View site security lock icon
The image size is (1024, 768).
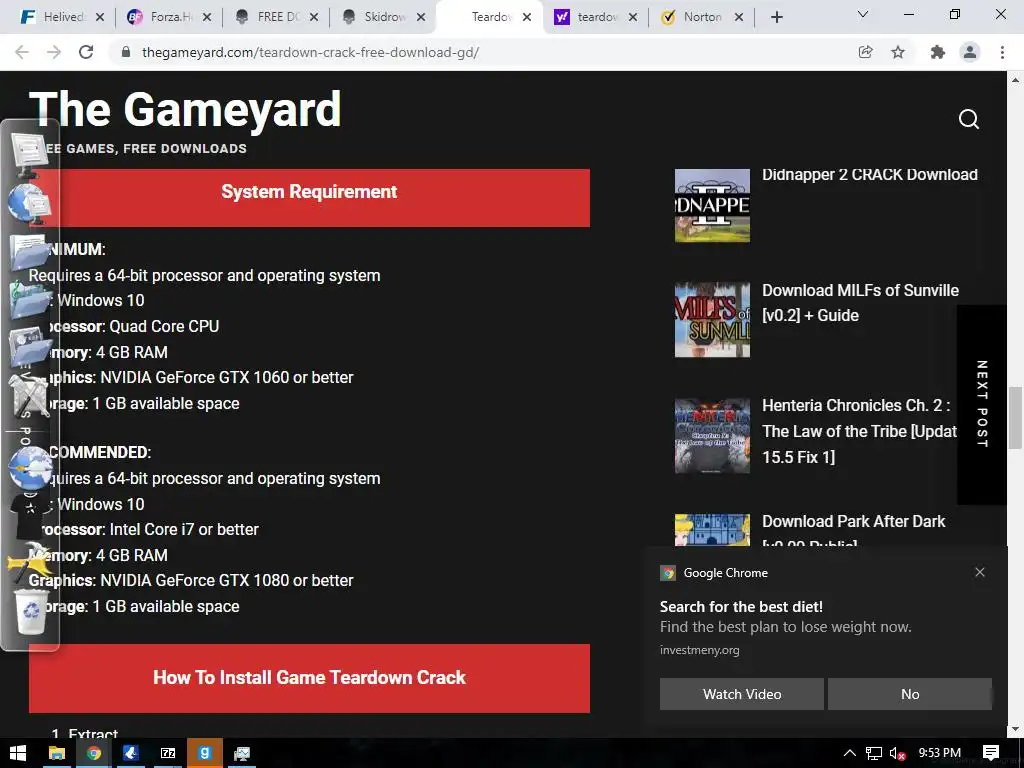[126, 52]
